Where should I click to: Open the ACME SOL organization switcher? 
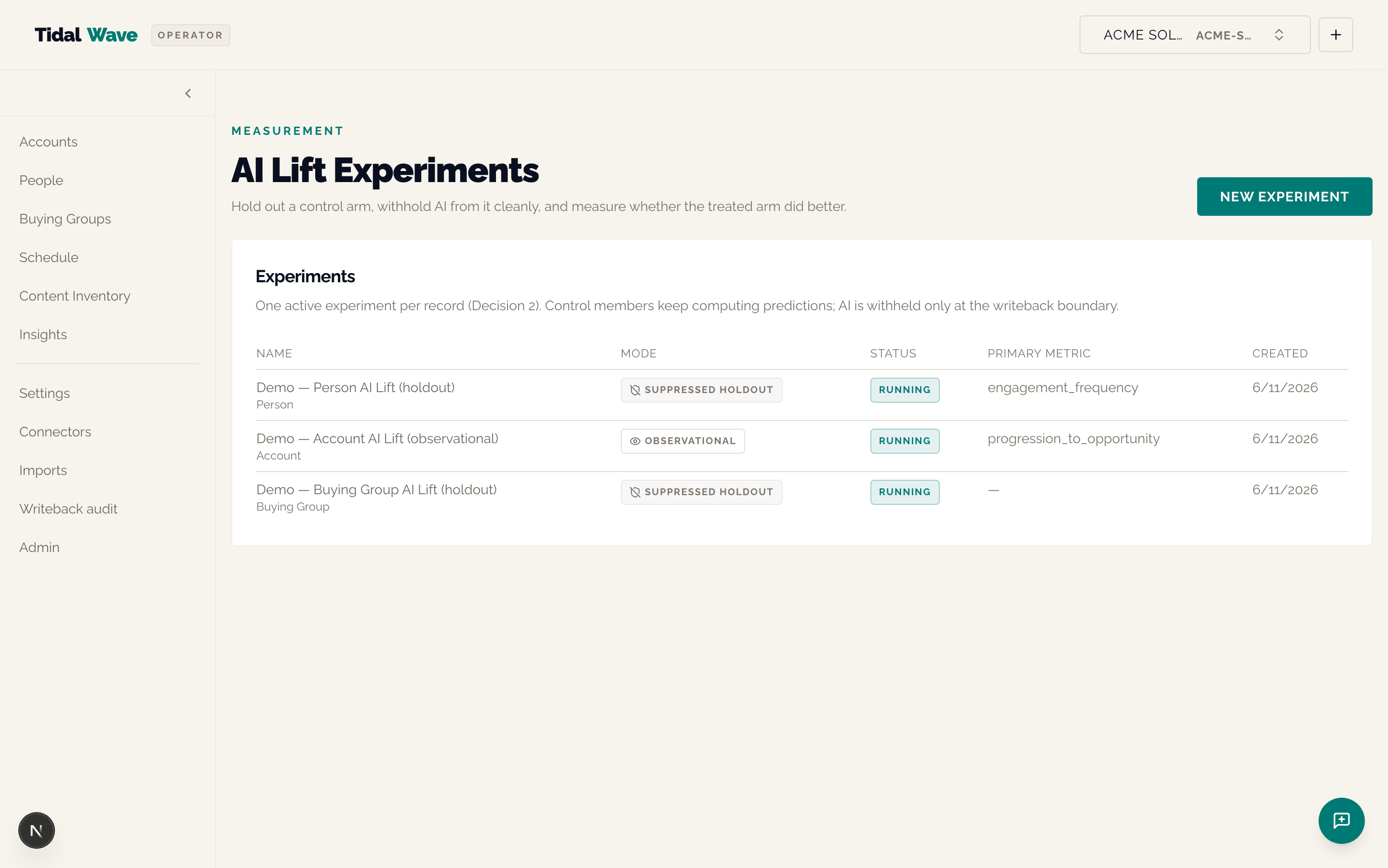pos(1194,35)
